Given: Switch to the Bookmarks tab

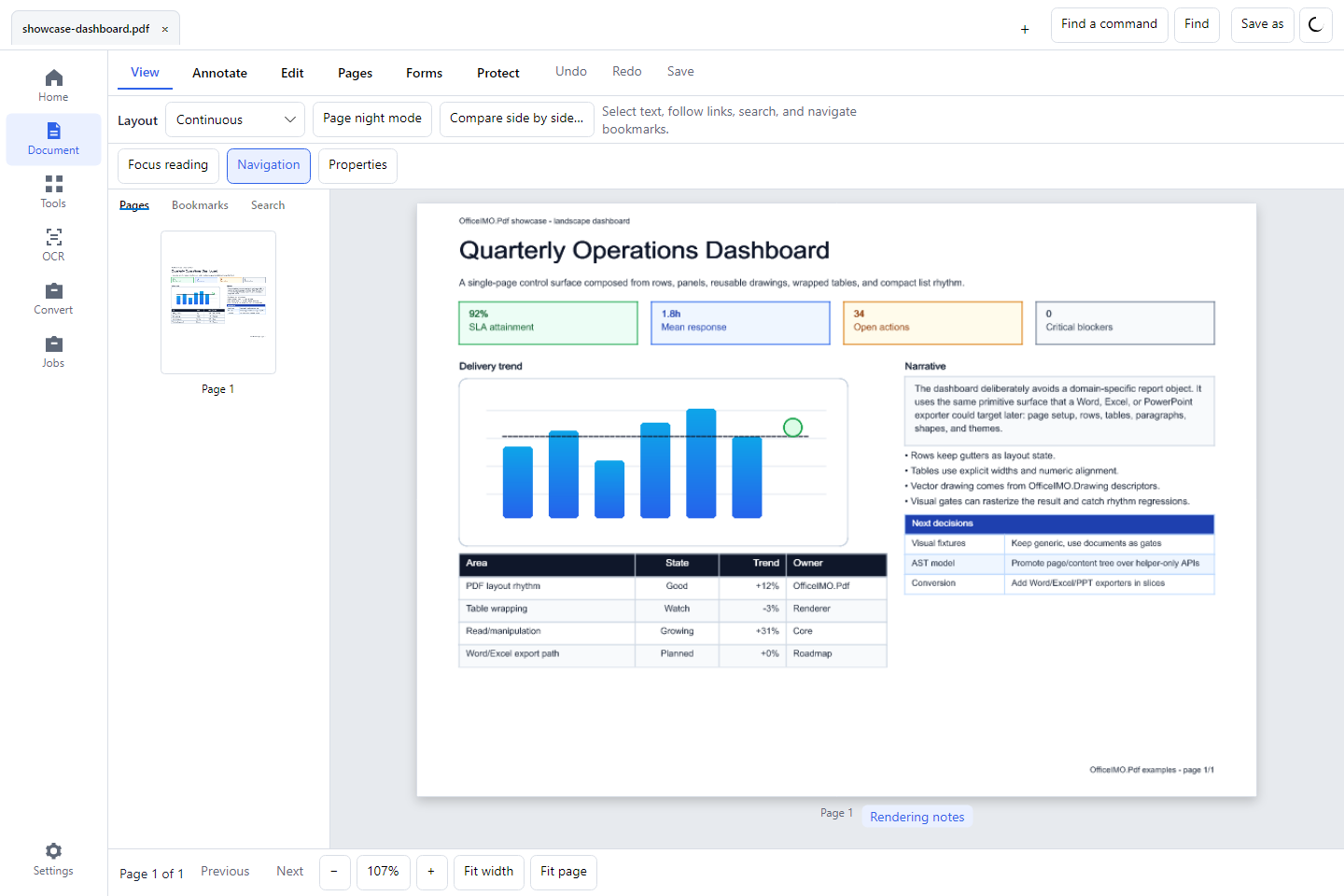Looking at the screenshot, I should click(x=200, y=205).
